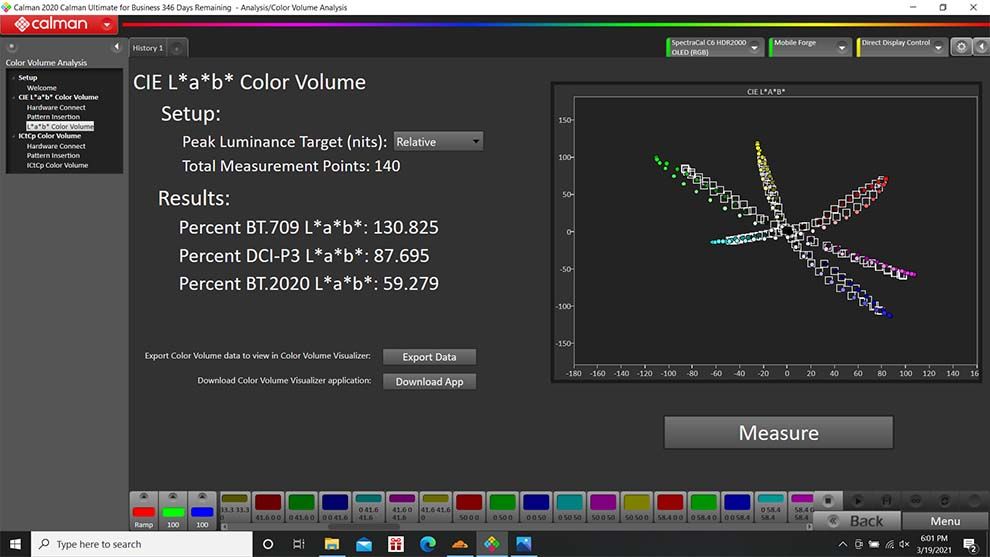
Task: Click the taskbar search box
Action: tap(141, 544)
